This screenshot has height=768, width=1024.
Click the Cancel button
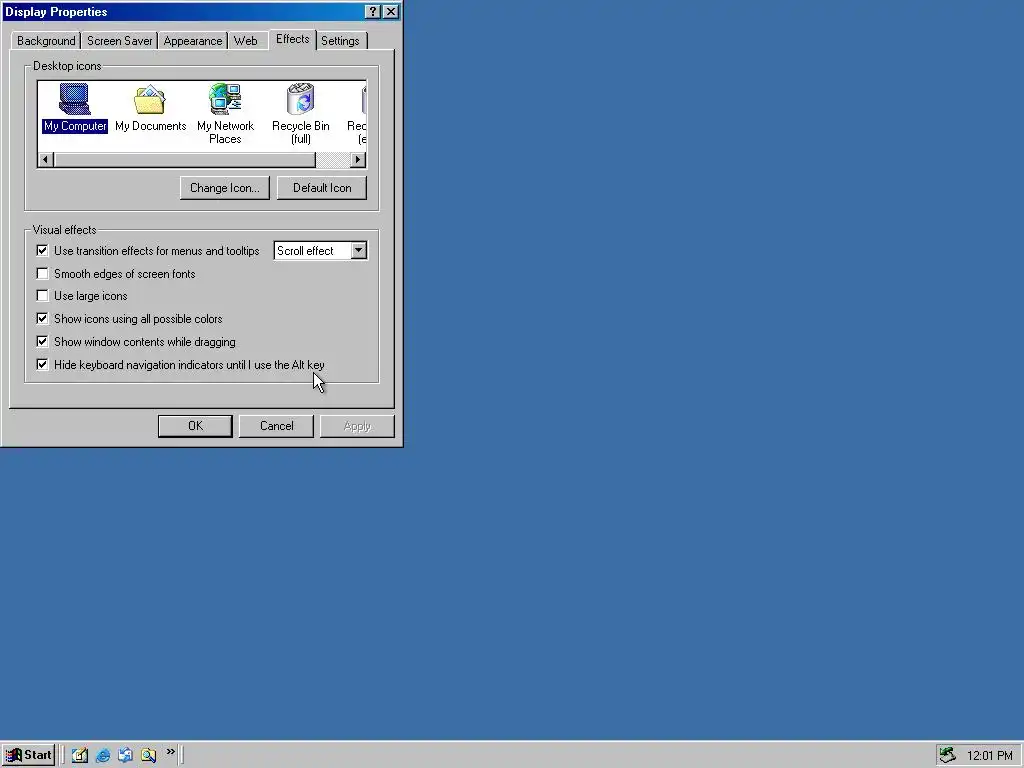277,426
